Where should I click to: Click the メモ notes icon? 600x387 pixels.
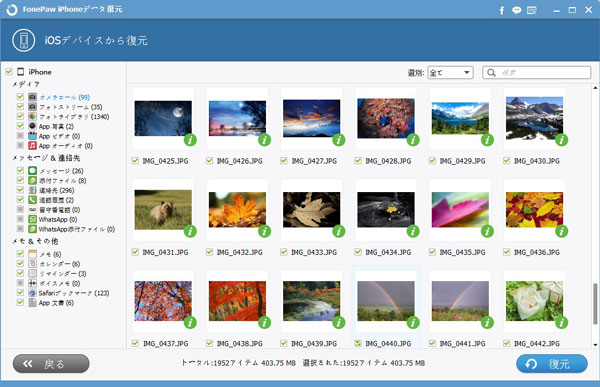33,254
